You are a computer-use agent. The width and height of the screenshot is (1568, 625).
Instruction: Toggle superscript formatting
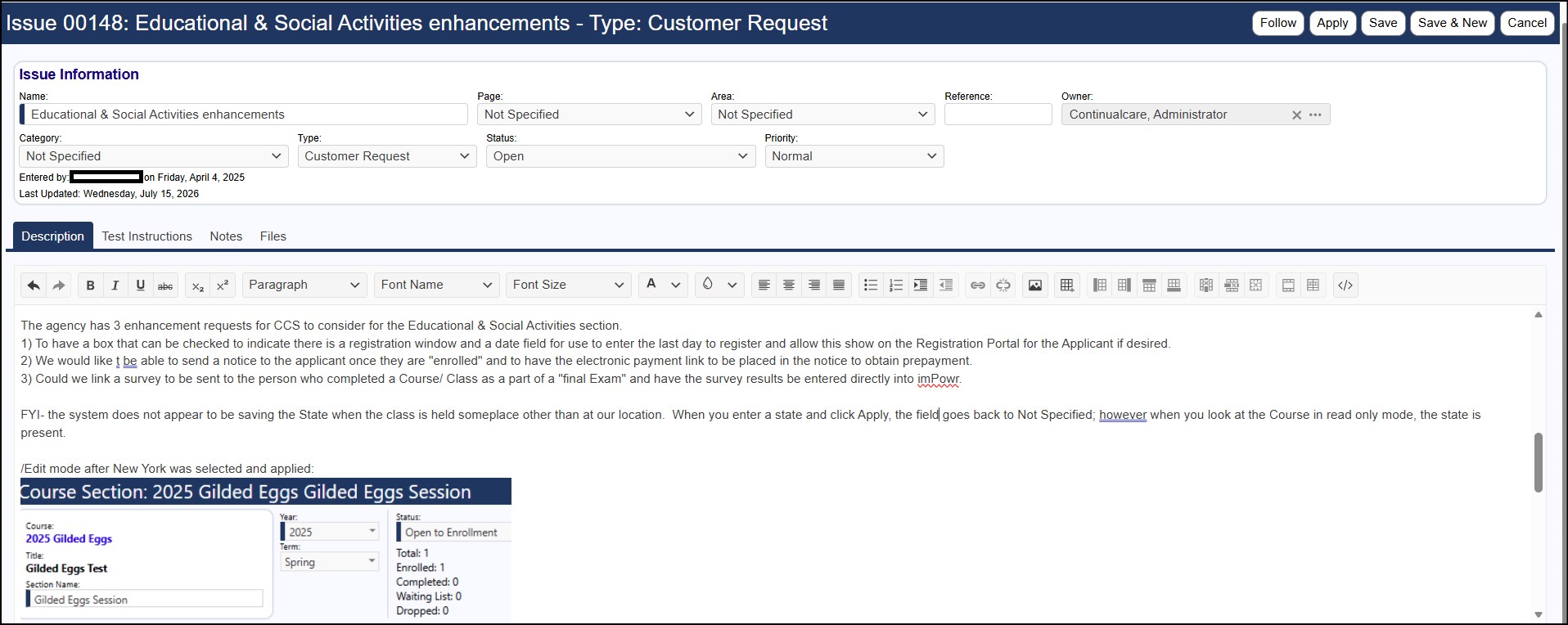(x=223, y=286)
